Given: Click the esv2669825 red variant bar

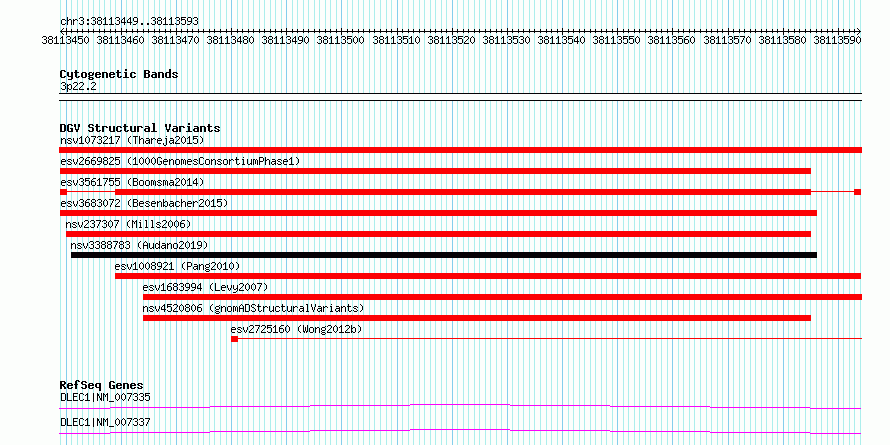Looking at the screenshot, I should pos(435,171).
